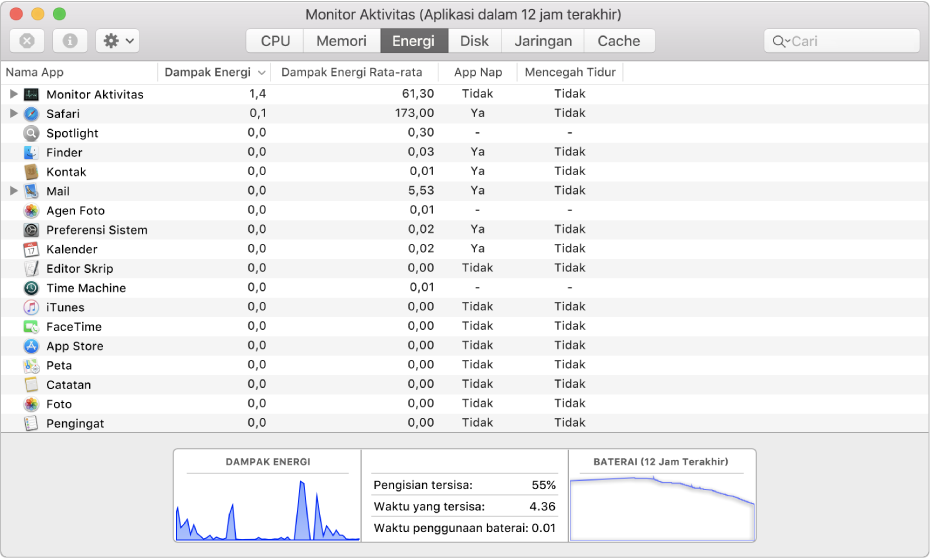931x559 pixels.
Task: Expand the Mail row disclosure triangle
Action: click(x=13, y=191)
